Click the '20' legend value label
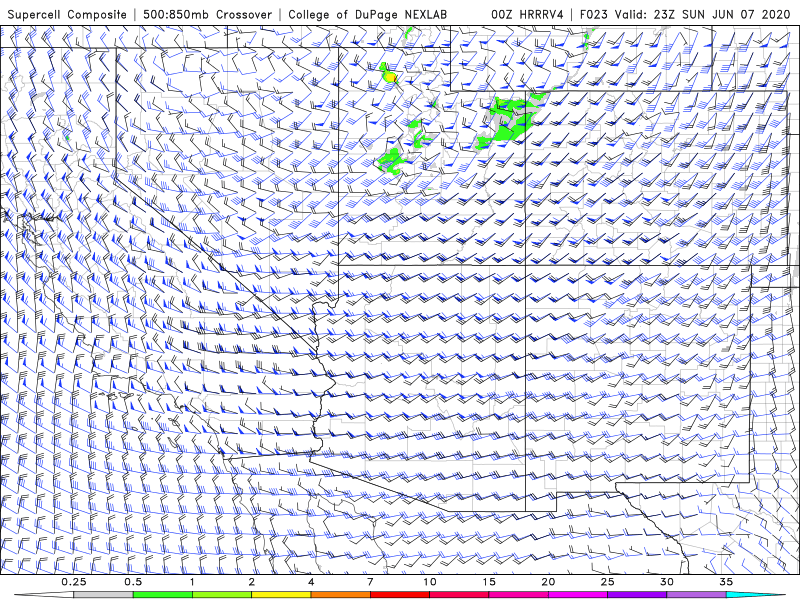This screenshot has height=600, width=800. click(x=548, y=582)
